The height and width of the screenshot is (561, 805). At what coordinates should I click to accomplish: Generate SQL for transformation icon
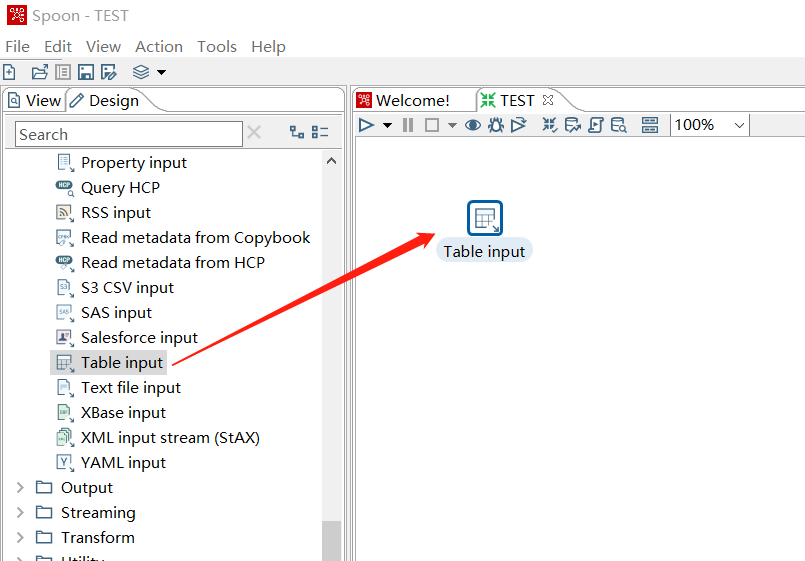tap(596, 125)
